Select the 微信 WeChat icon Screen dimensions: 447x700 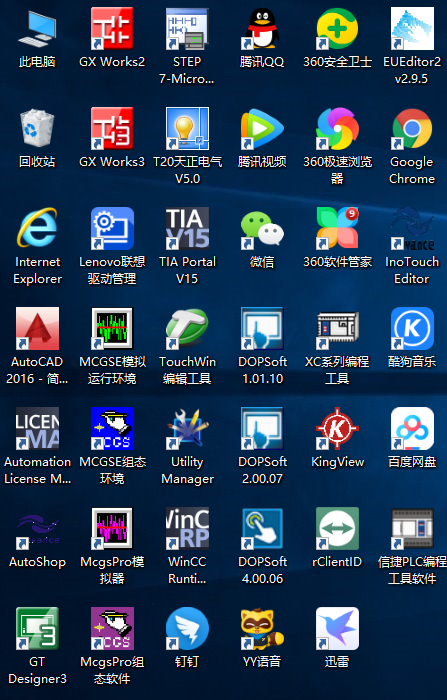(262, 229)
